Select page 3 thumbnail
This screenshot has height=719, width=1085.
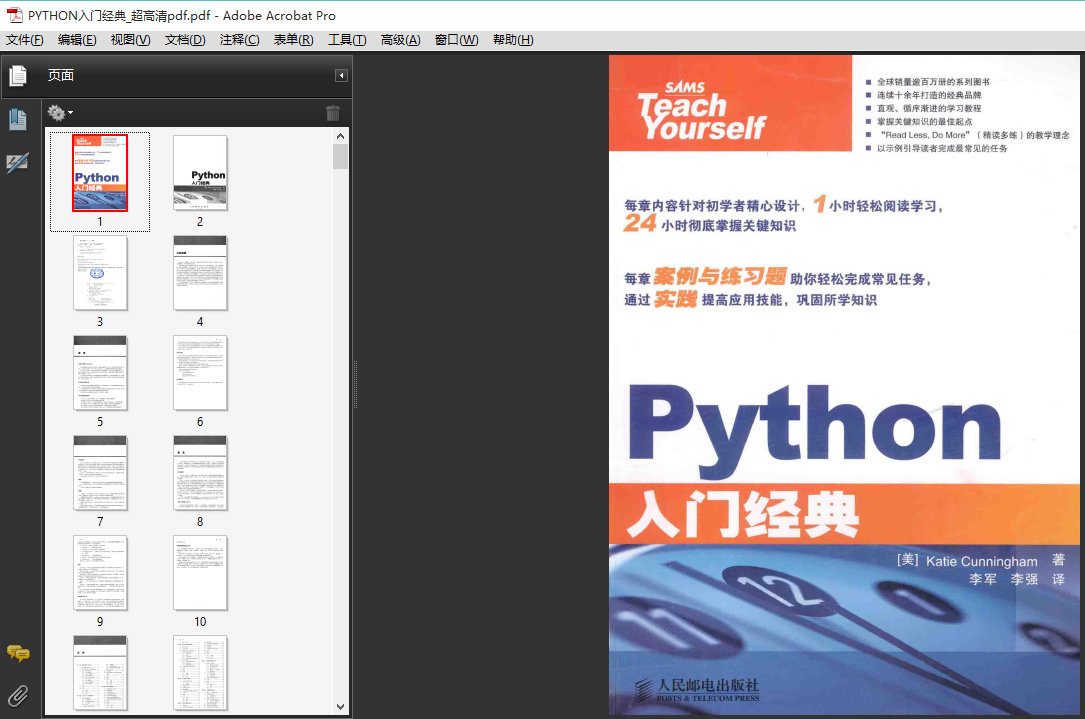pos(100,273)
